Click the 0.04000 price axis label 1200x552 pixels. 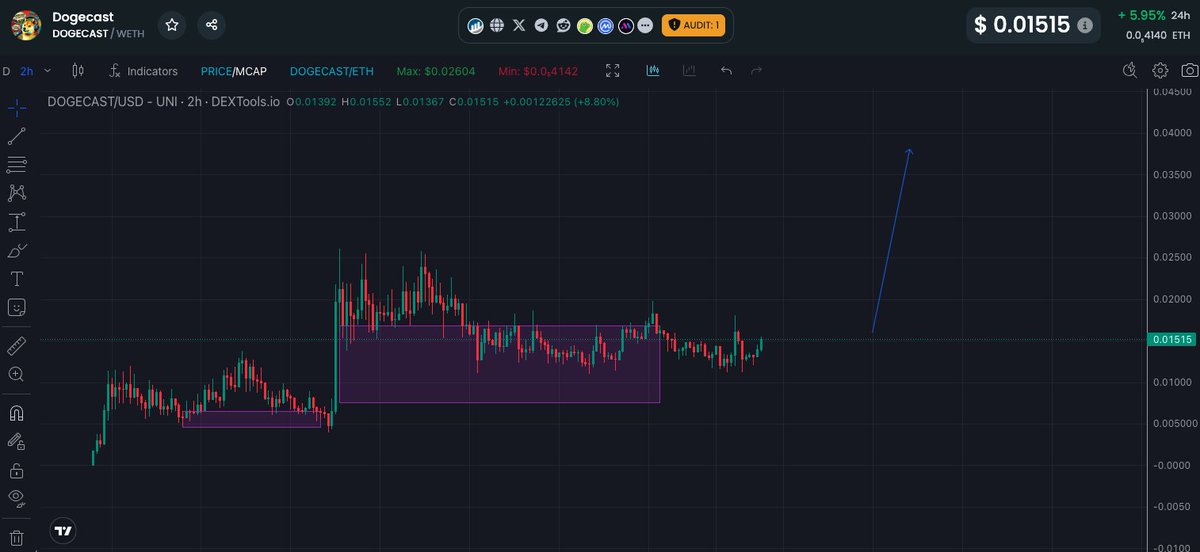click(x=1172, y=133)
